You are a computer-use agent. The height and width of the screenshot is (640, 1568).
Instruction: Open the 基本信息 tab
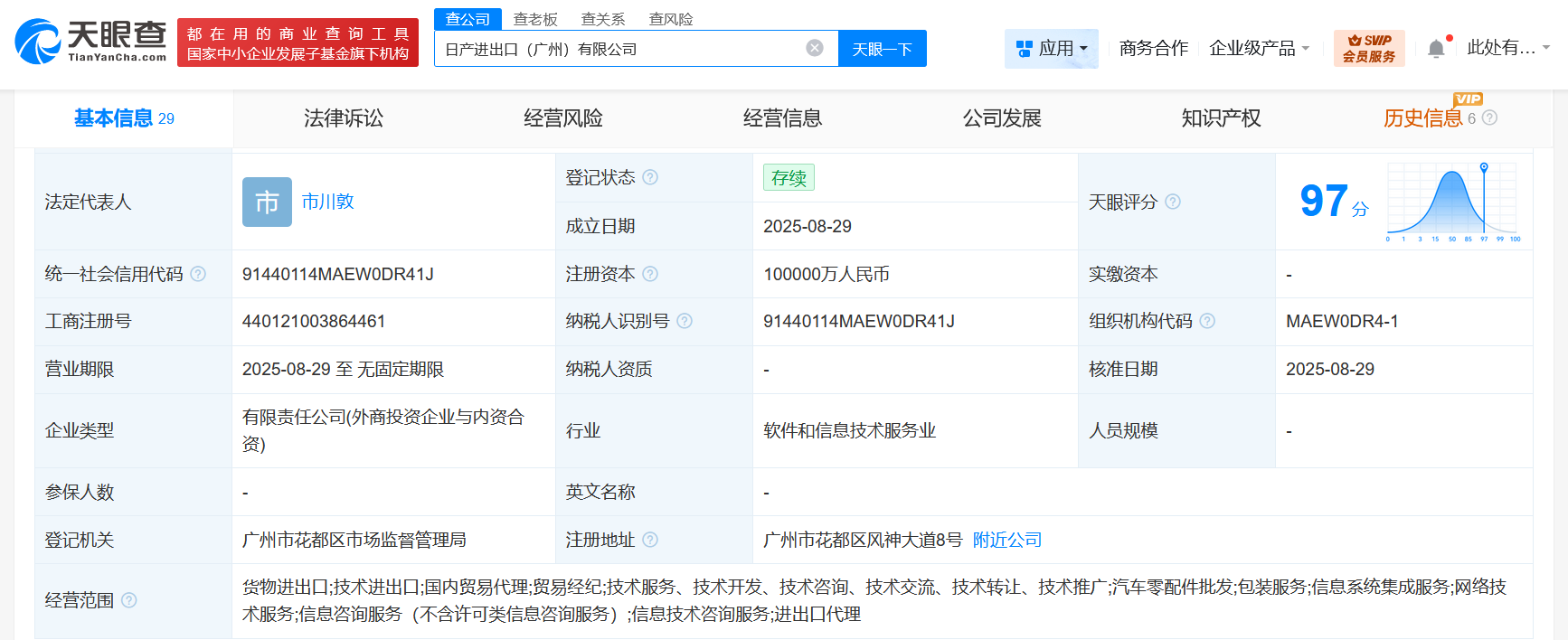(124, 118)
